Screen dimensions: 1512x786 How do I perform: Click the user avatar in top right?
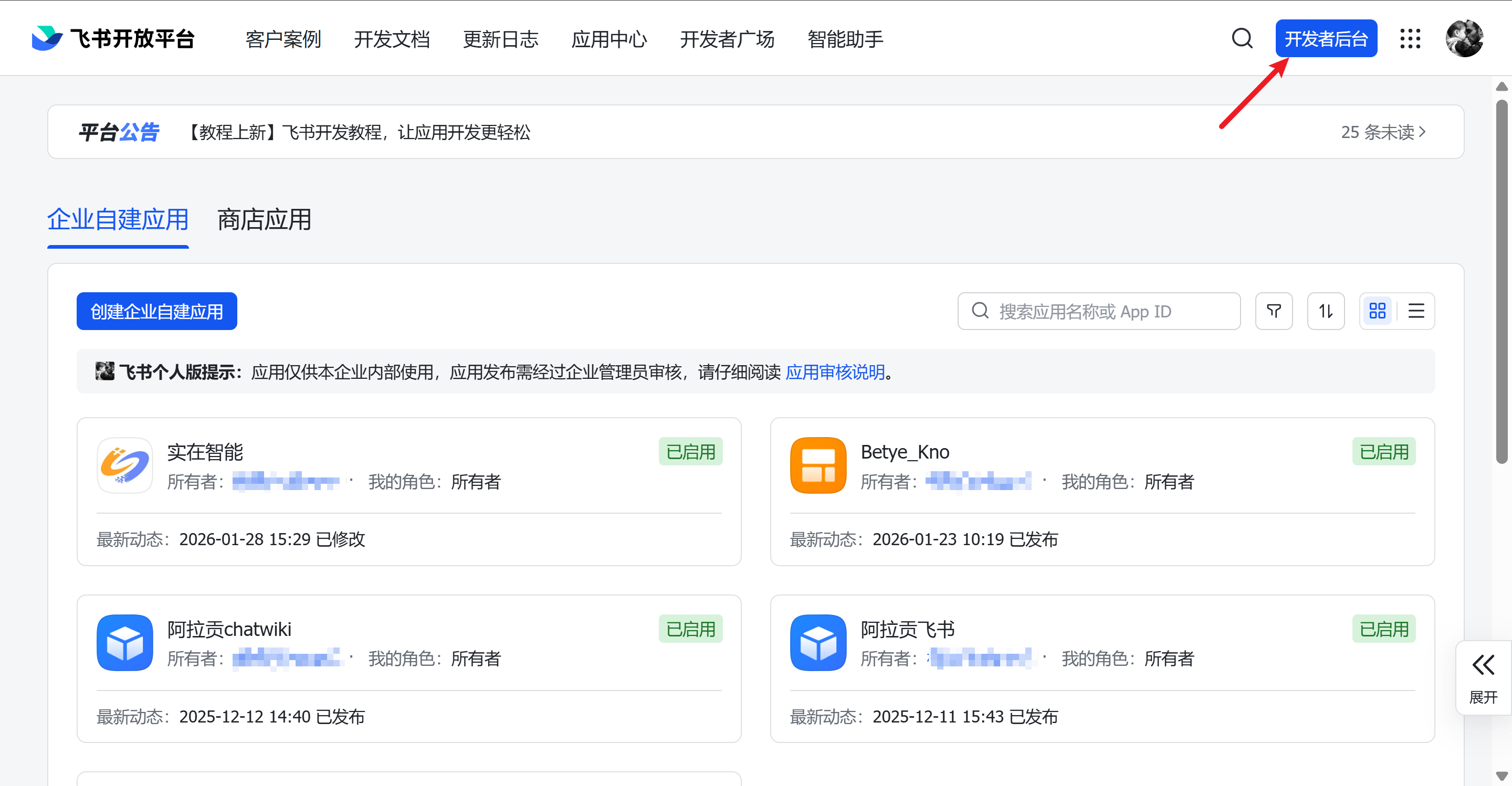tap(1464, 39)
